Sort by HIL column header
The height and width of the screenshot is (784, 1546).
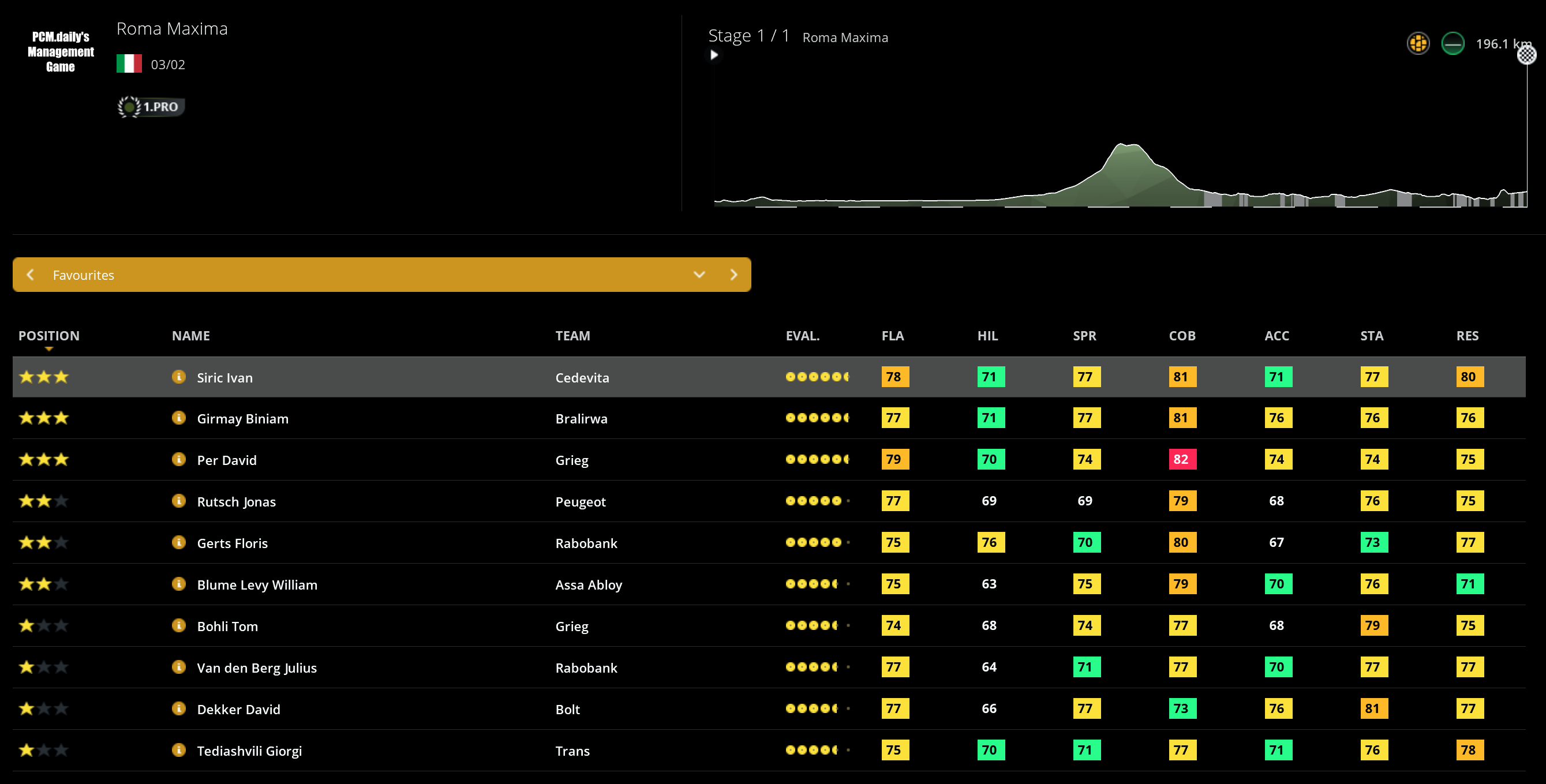pyautogui.click(x=987, y=336)
